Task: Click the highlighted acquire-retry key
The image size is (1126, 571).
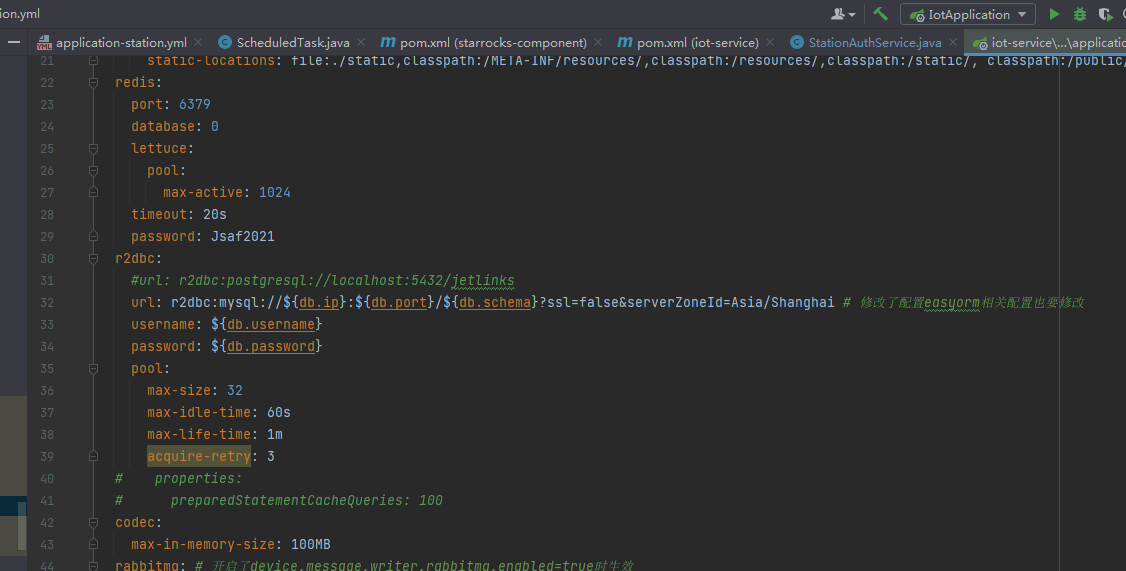Action: (198, 456)
